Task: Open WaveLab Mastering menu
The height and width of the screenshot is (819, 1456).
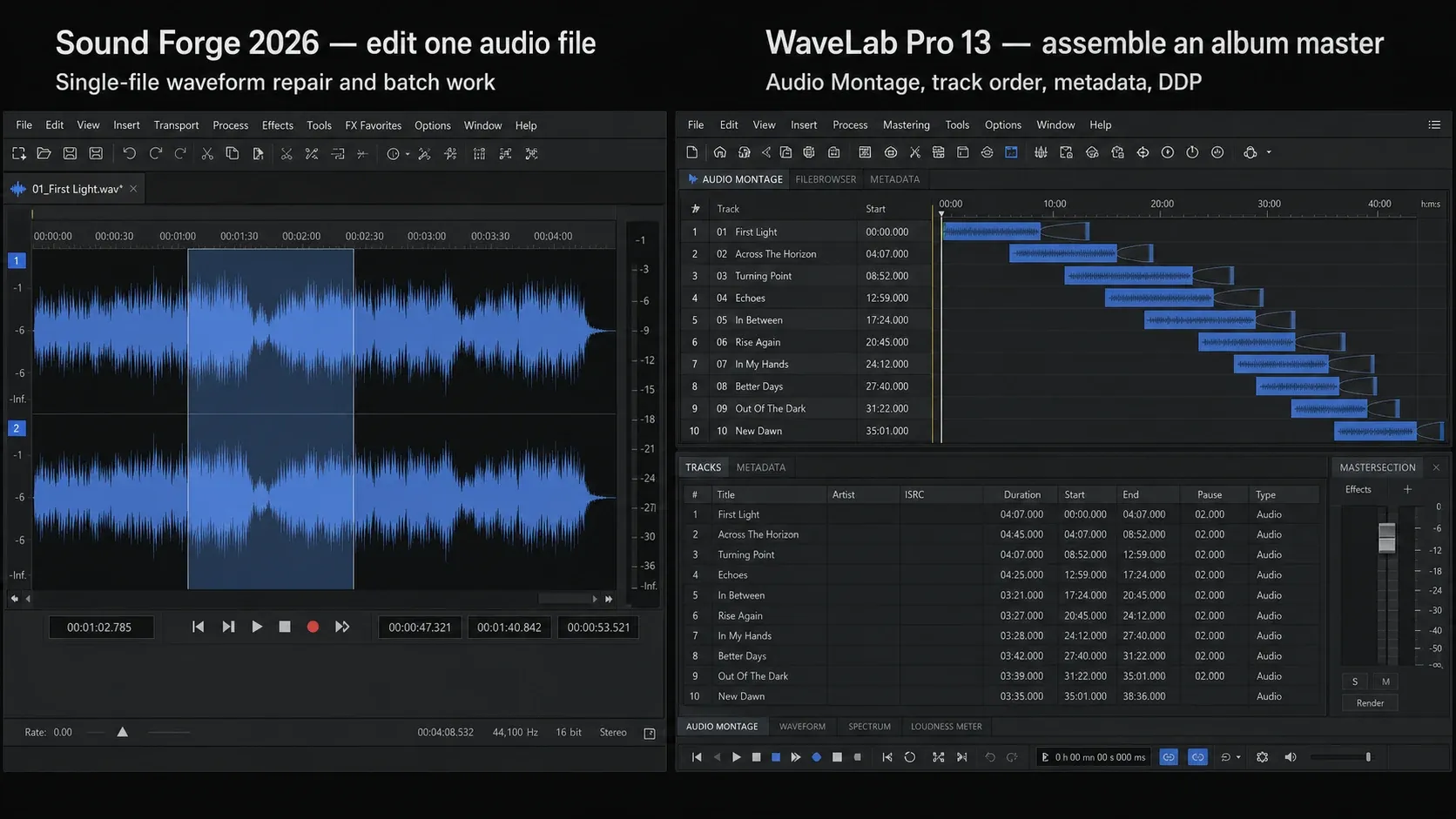Action: point(906,124)
